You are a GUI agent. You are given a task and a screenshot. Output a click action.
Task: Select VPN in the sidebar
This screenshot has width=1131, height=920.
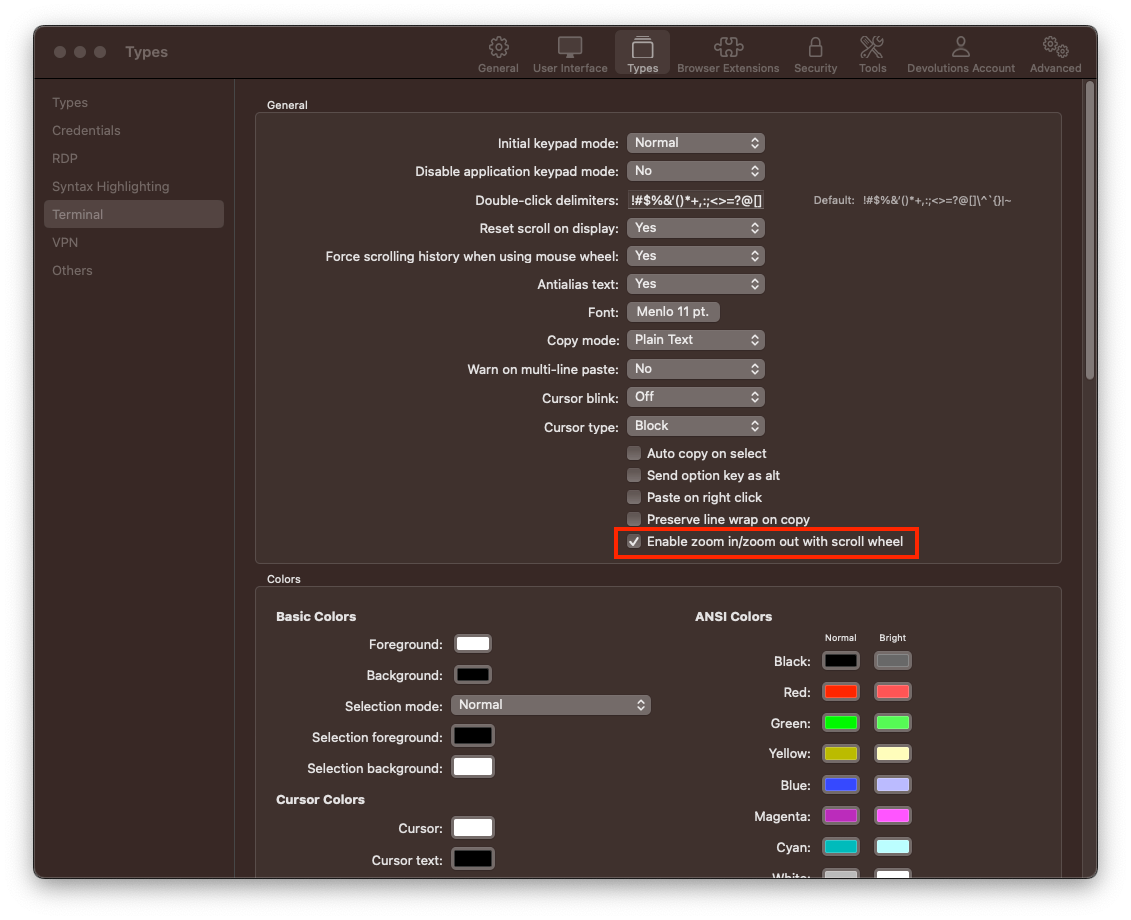(65, 242)
